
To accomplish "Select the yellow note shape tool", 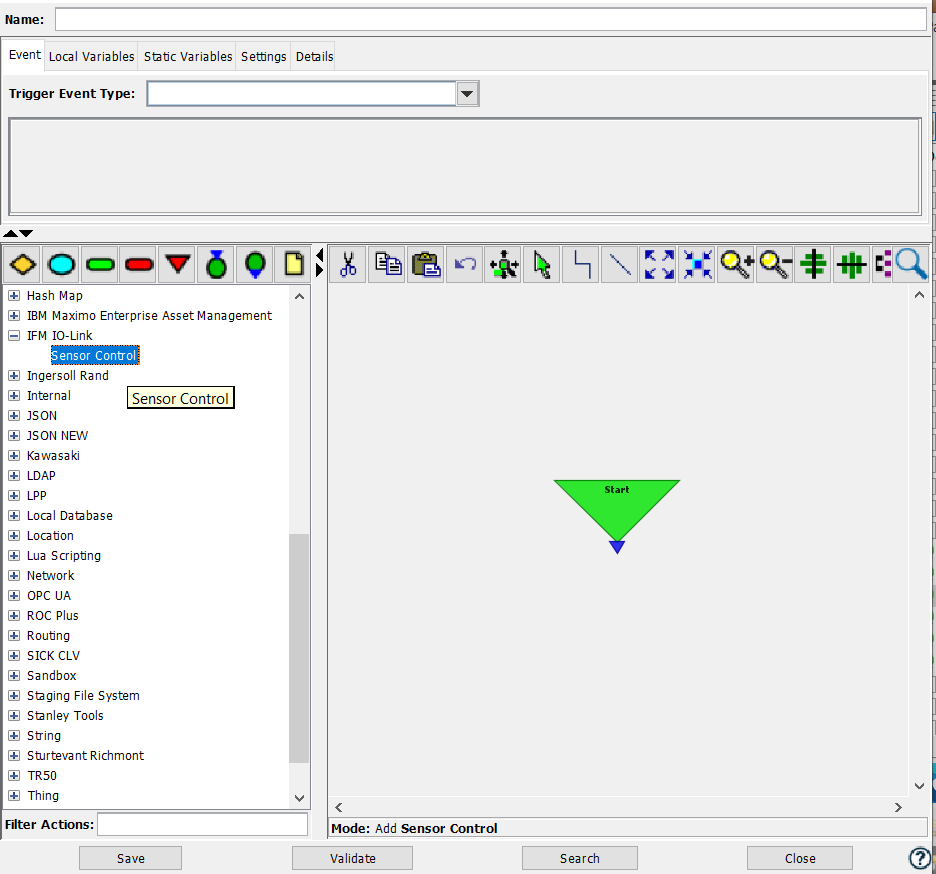I will pos(293,264).
